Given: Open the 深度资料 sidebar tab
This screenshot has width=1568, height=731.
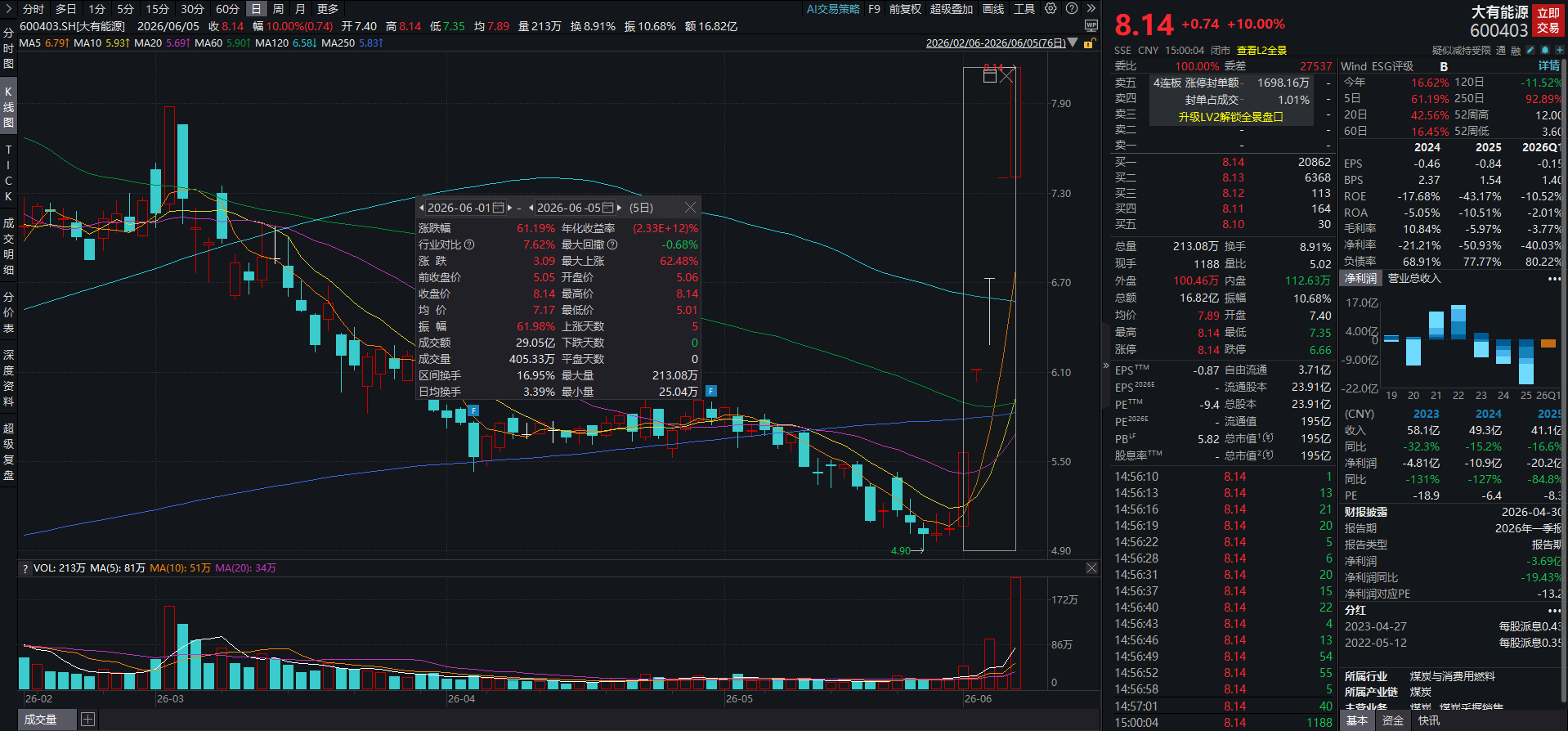Looking at the screenshot, I should click(x=8, y=378).
